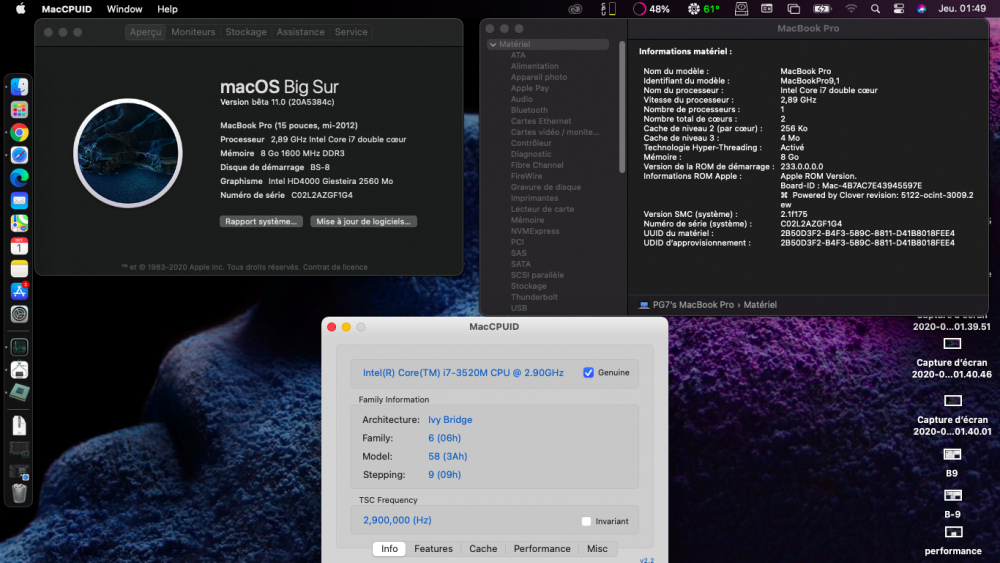Open Calendar in the Dock
Image resolution: width=1000 pixels, height=563 pixels.
pyautogui.click(x=19, y=246)
